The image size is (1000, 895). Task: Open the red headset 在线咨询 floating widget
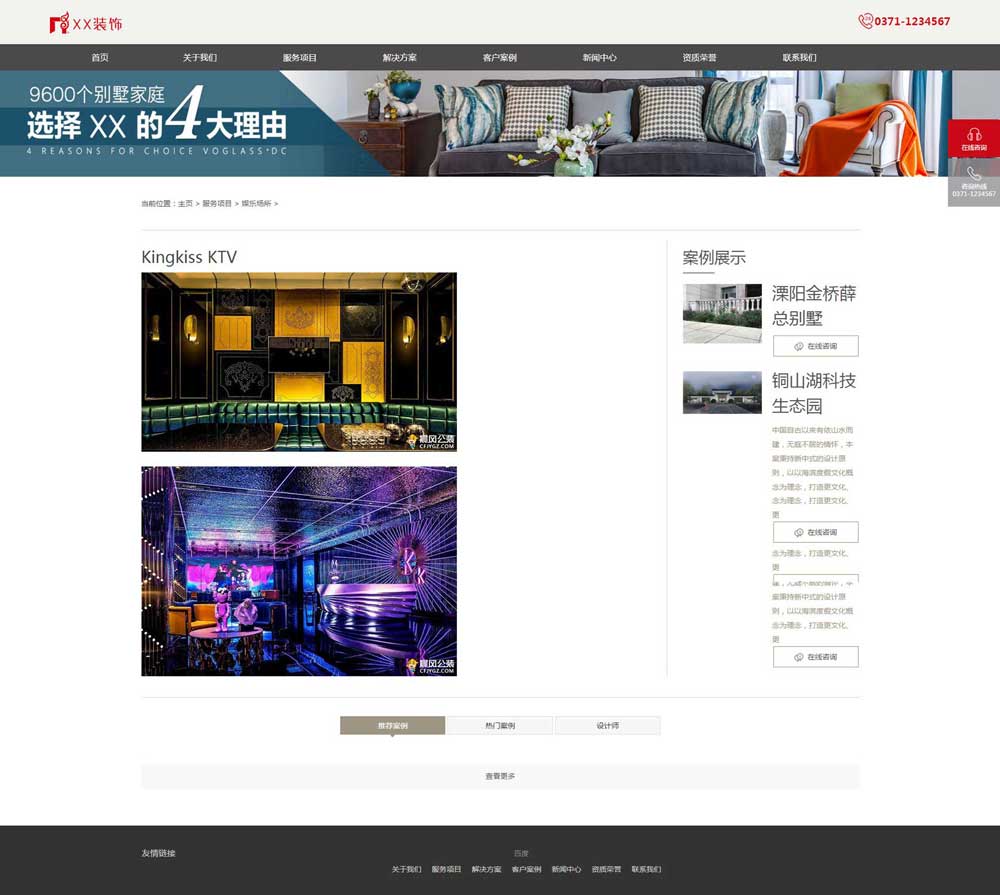(x=973, y=138)
